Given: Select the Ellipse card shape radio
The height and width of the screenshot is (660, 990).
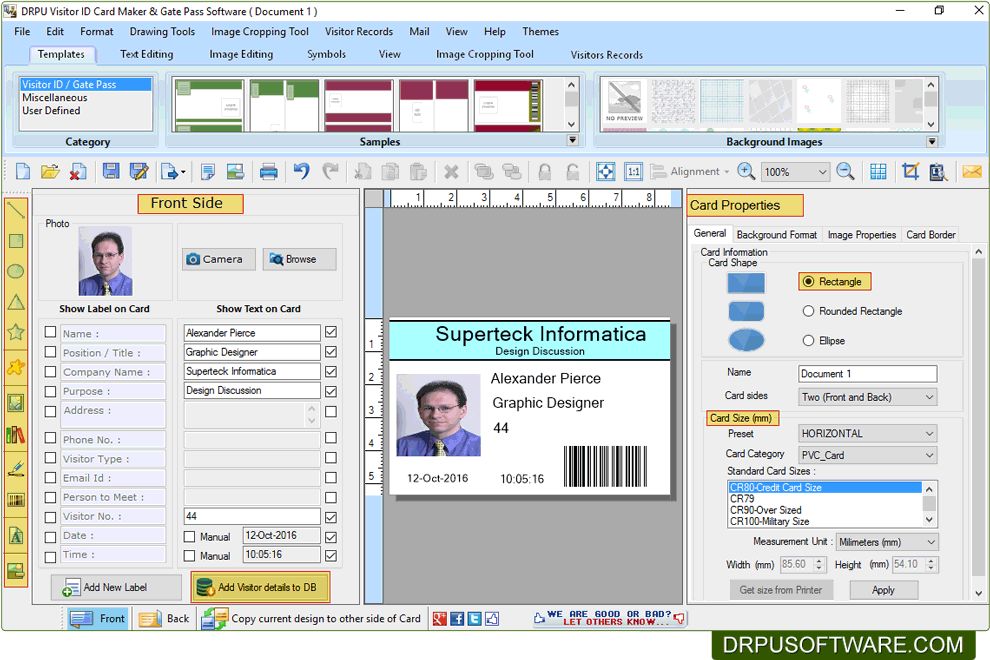Looking at the screenshot, I should (808, 340).
